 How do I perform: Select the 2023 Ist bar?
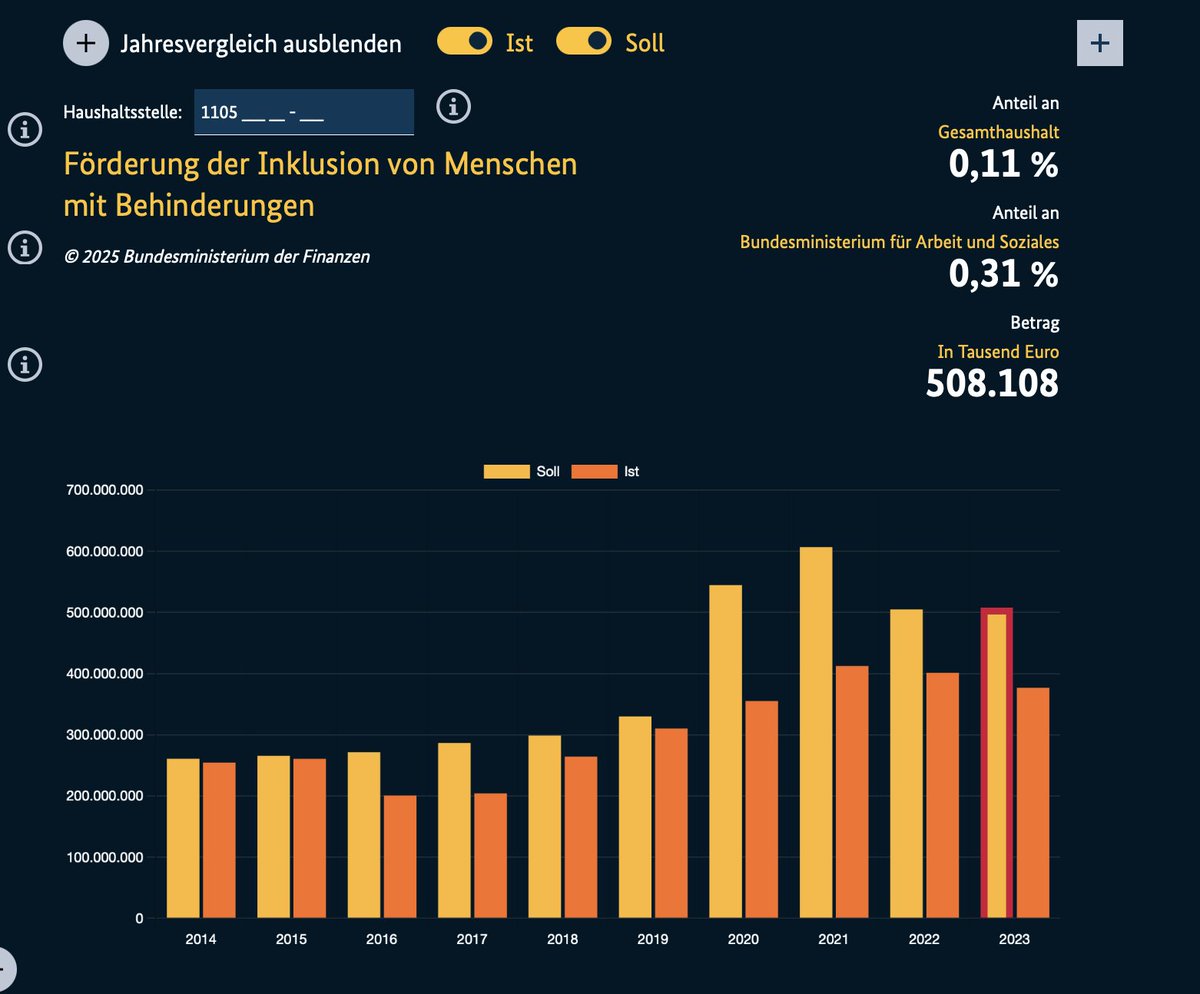(x=1033, y=803)
